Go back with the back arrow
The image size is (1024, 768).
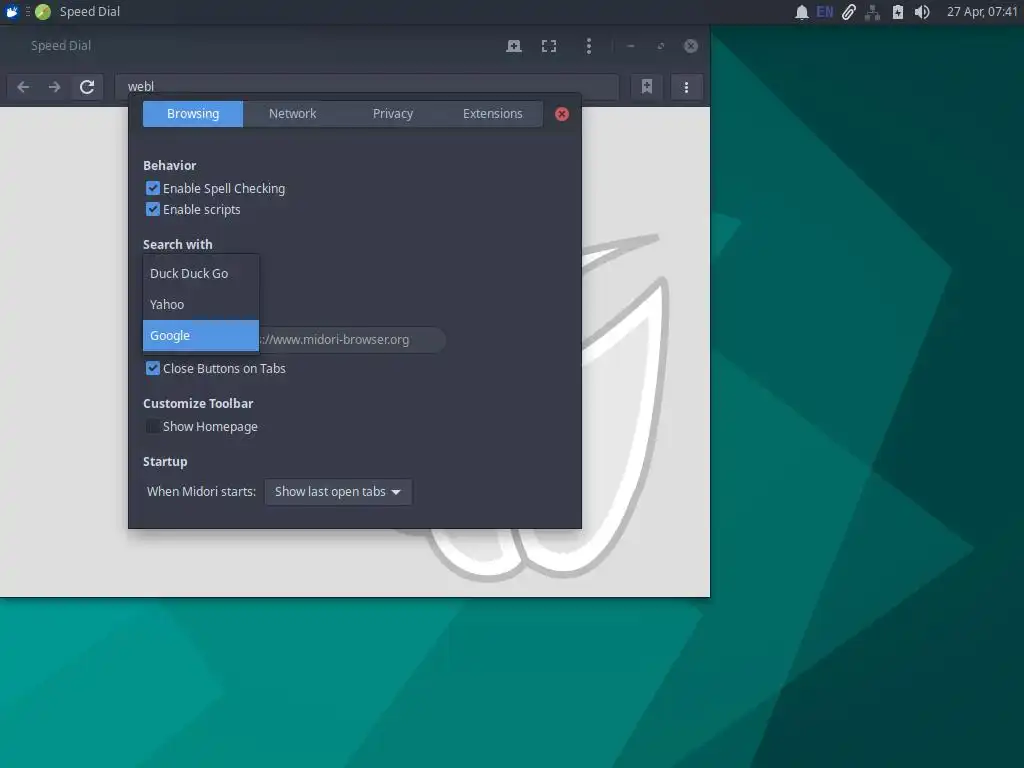pos(24,87)
